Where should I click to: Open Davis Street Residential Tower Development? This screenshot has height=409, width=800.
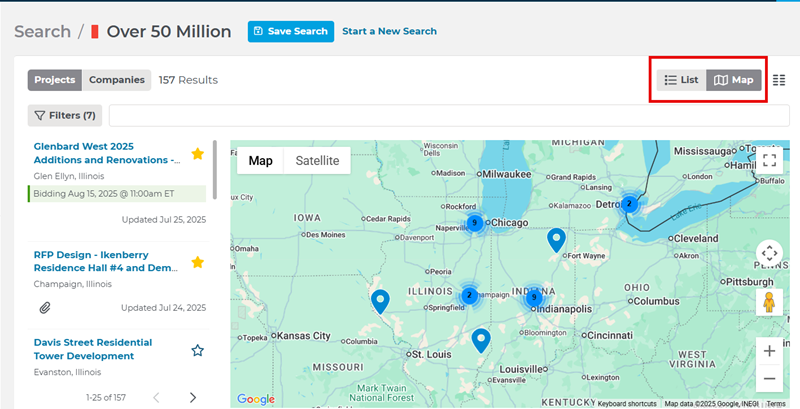[93, 349]
